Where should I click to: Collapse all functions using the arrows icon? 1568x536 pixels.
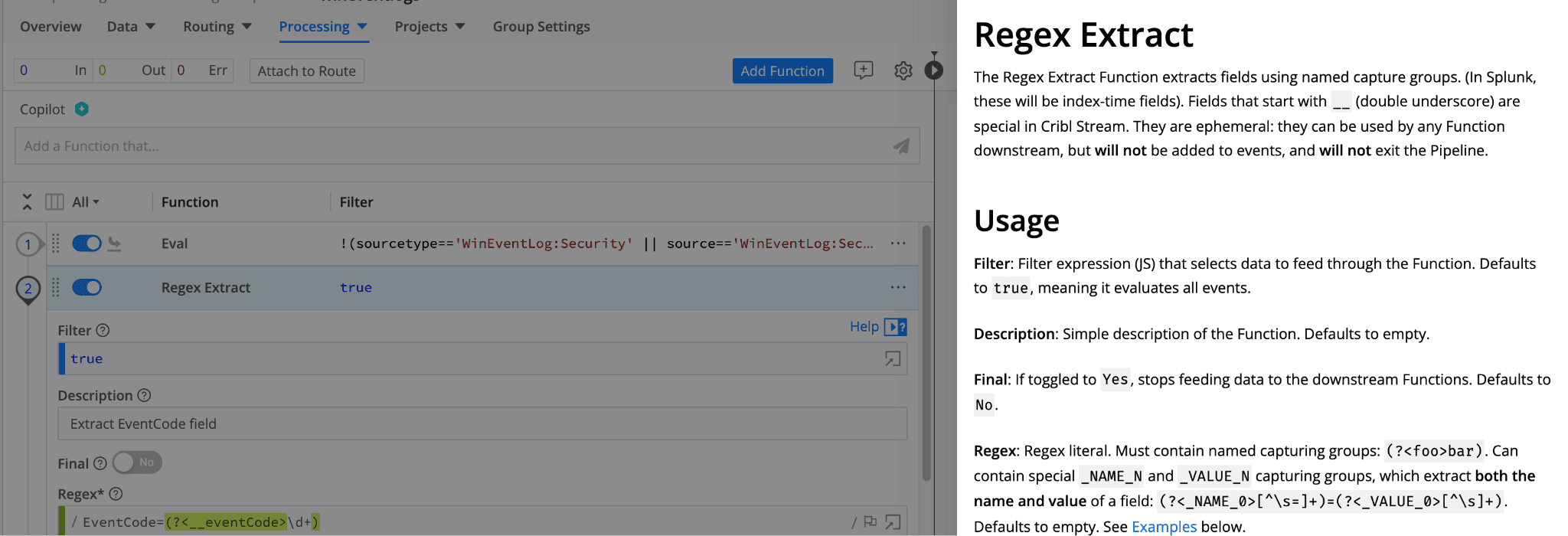pos(28,202)
